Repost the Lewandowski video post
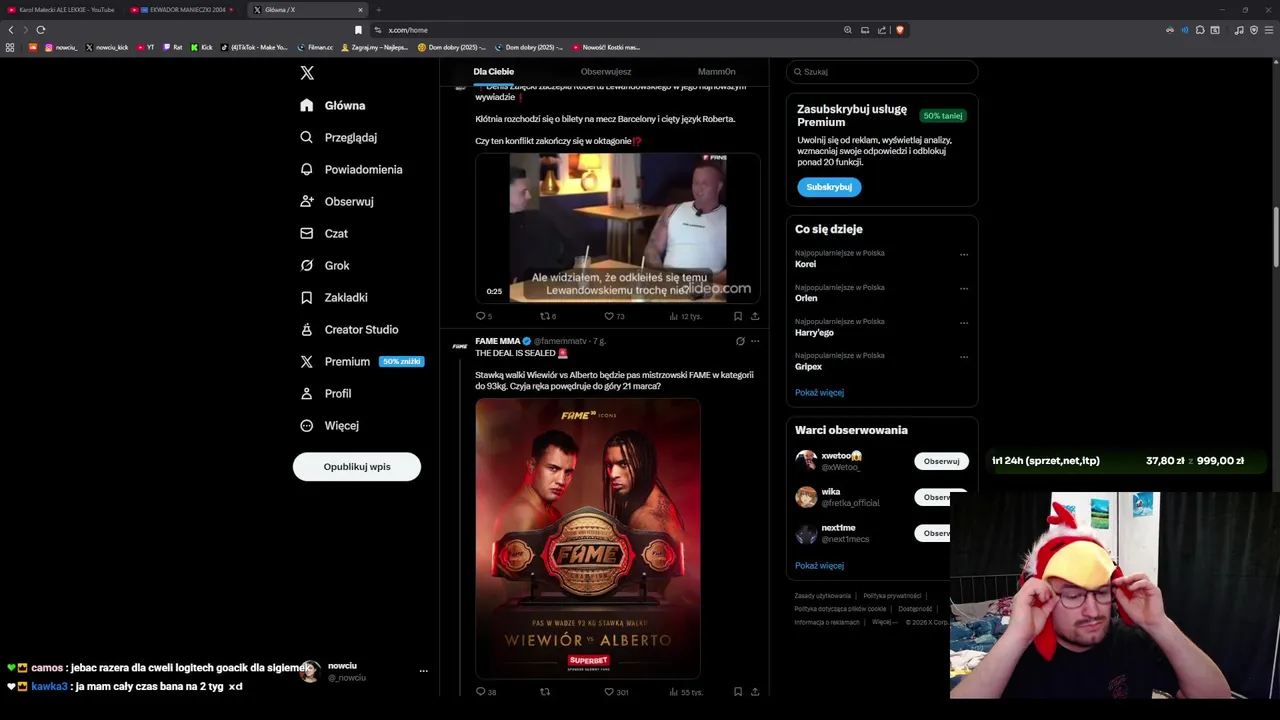1280x720 pixels. (x=545, y=316)
